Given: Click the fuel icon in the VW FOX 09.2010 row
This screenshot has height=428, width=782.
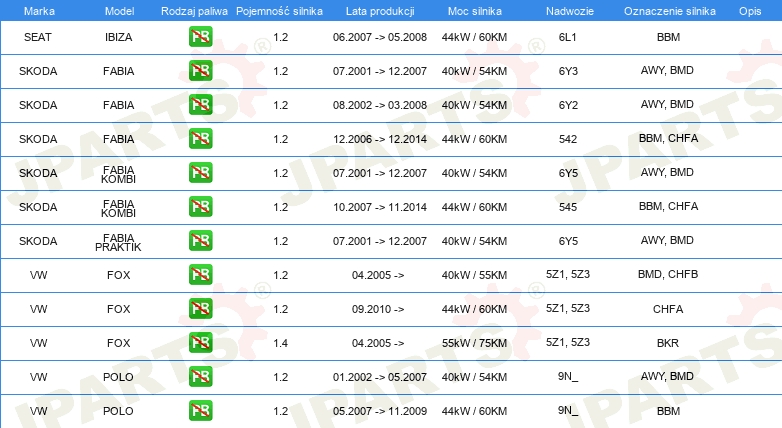Looking at the screenshot, I should [200, 308].
